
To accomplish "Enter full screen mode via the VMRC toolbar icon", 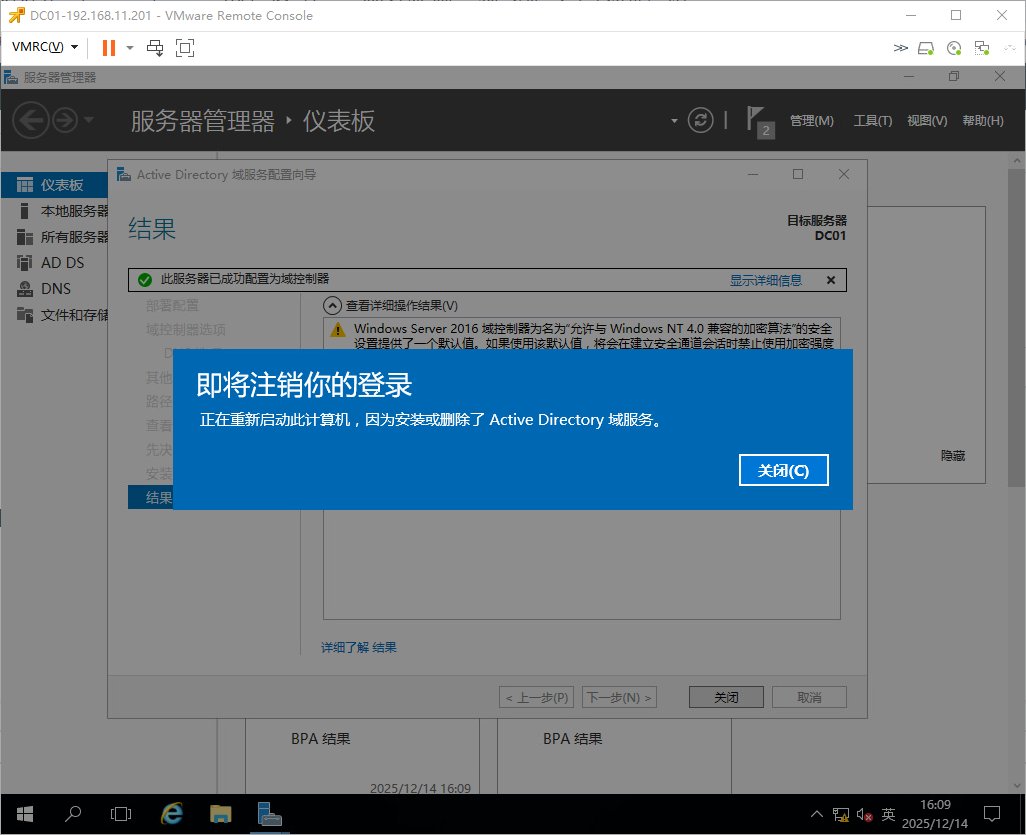I will (x=185, y=48).
